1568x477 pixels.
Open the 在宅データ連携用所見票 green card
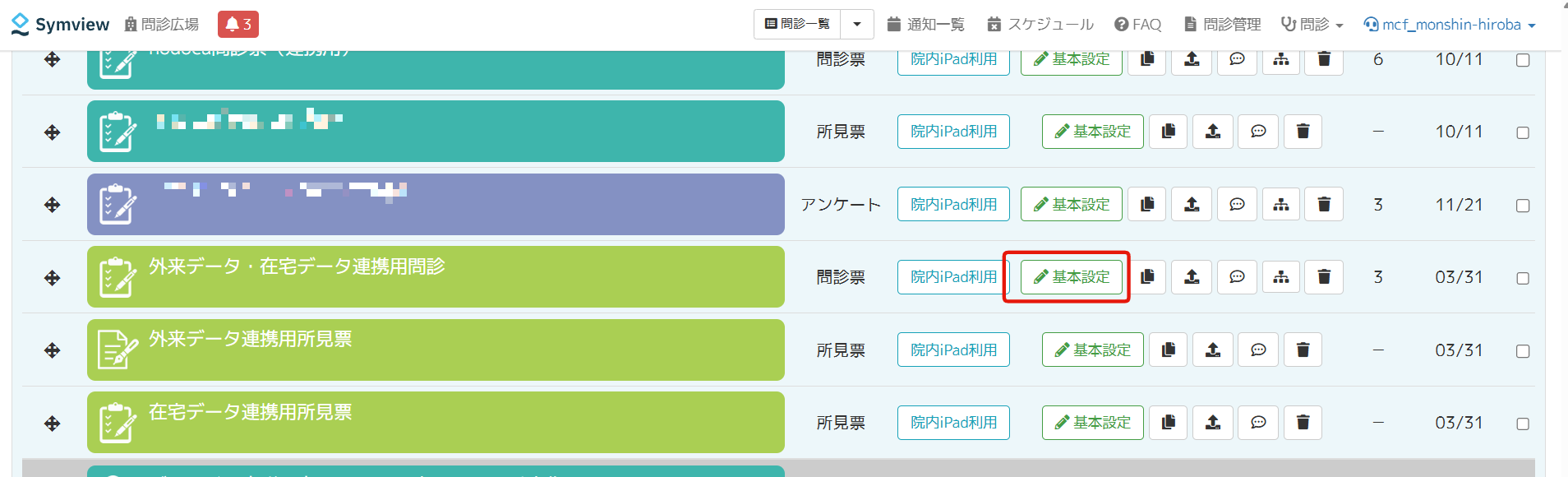436,423
